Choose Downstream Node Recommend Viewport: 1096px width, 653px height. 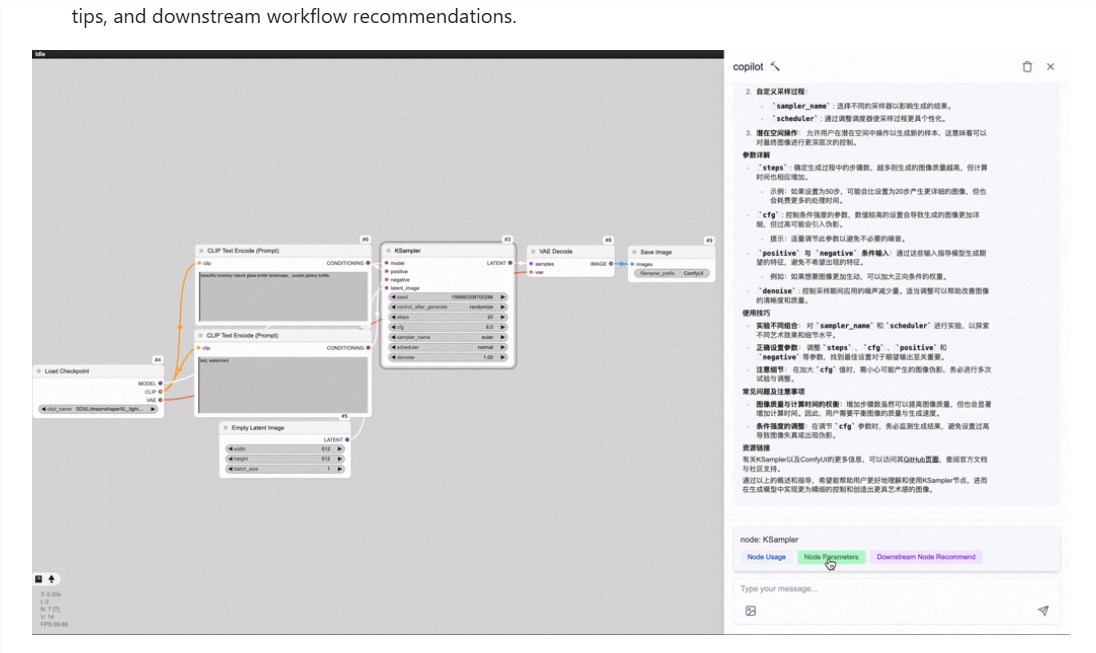coord(925,557)
